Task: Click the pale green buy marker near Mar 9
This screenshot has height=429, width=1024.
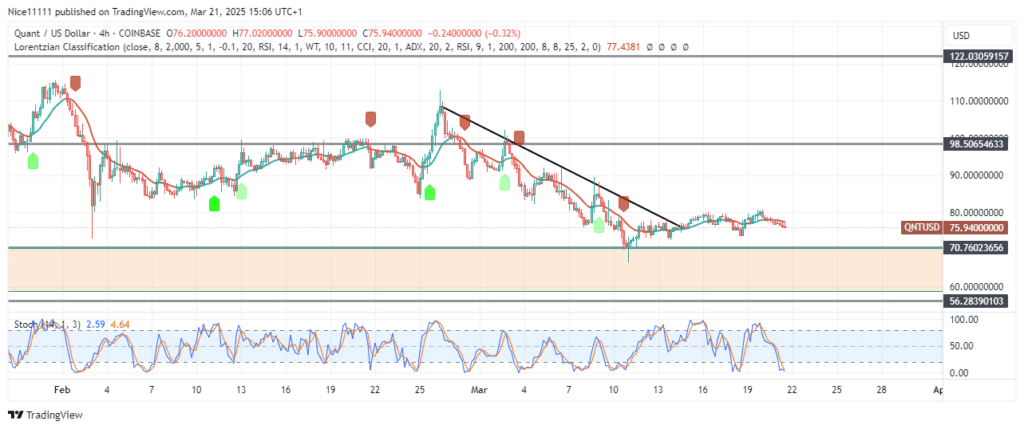Action: click(x=599, y=225)
